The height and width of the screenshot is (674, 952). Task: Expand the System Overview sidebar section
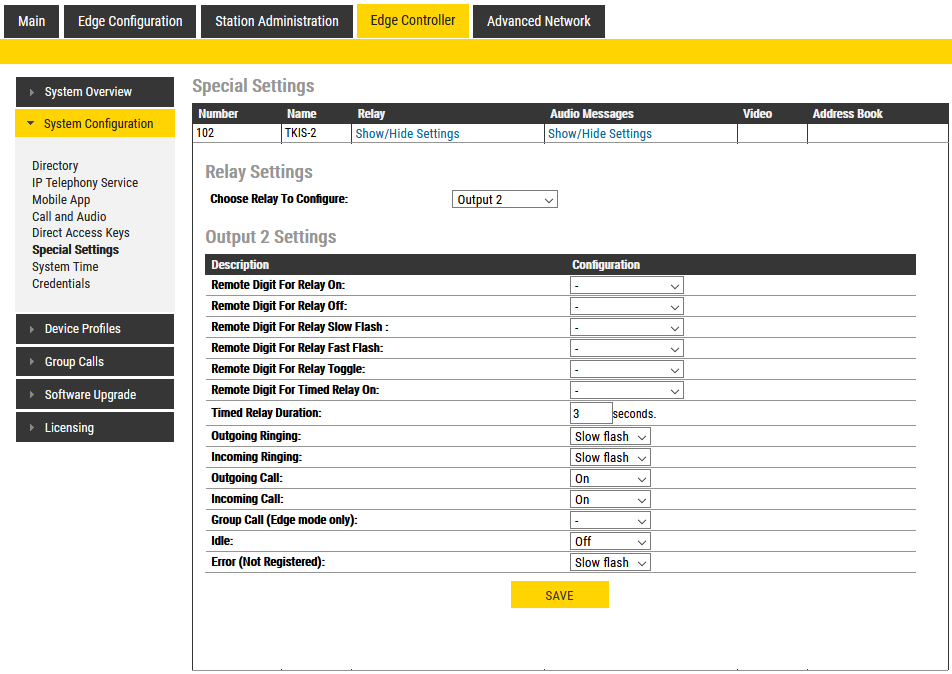click(x=95, y=92)
